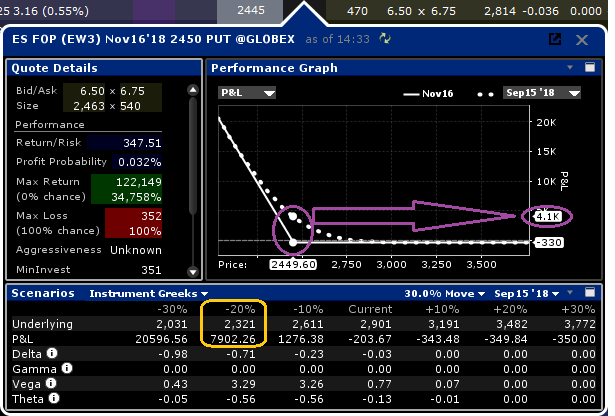615x416 pixels.
Task: Click the P&L value -203.67
Action: point(370,339)
